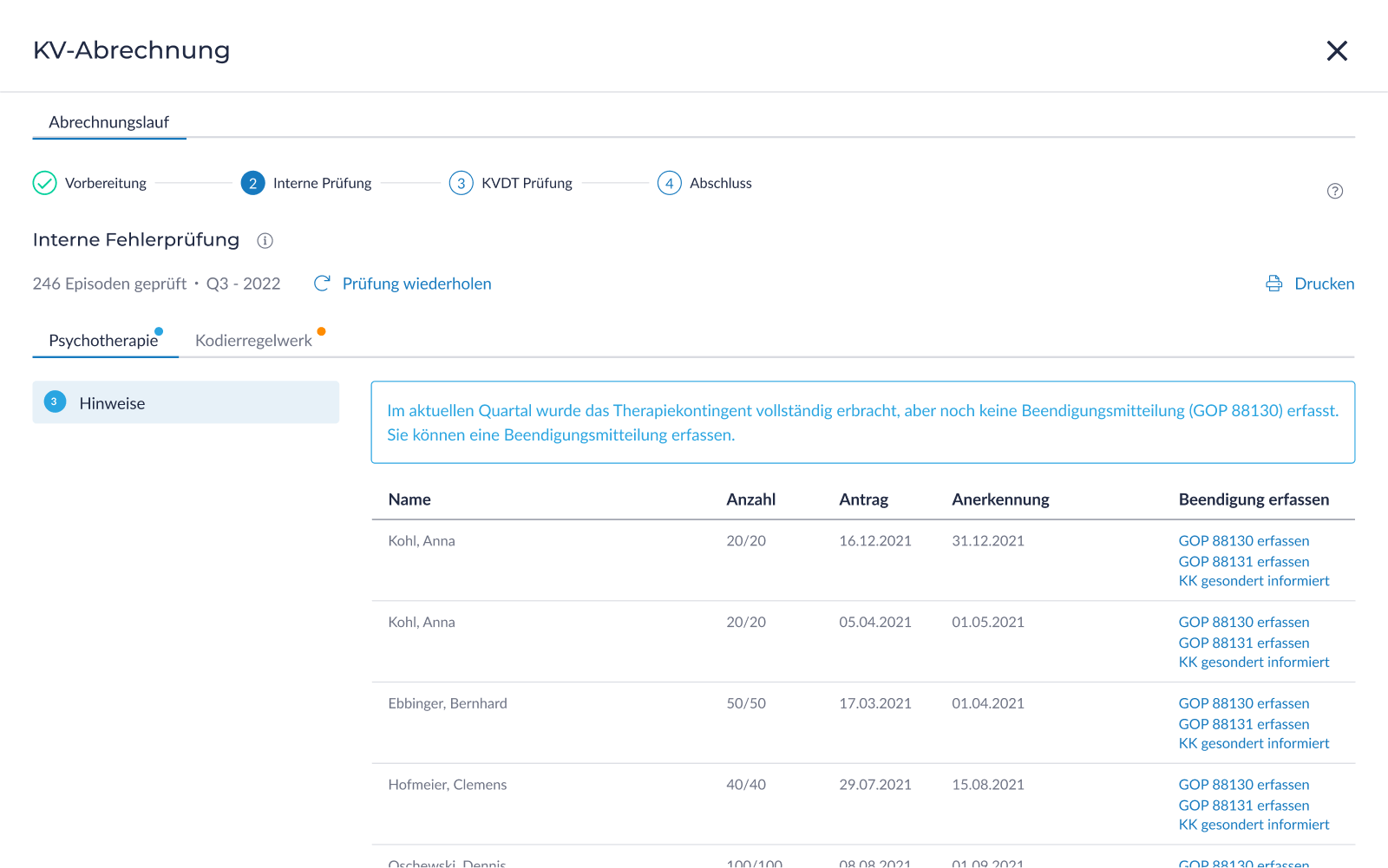Close the KV-Abrechnung dialog
The height and width of the screenshot is (868, 1388).
1337,51
